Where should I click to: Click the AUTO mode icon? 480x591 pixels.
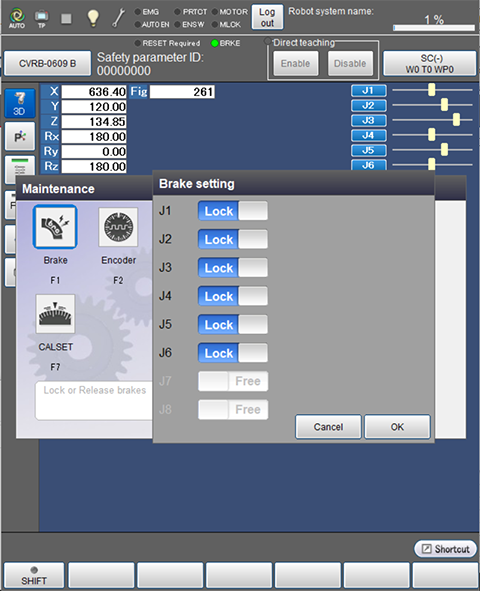(x=17, y=18)
